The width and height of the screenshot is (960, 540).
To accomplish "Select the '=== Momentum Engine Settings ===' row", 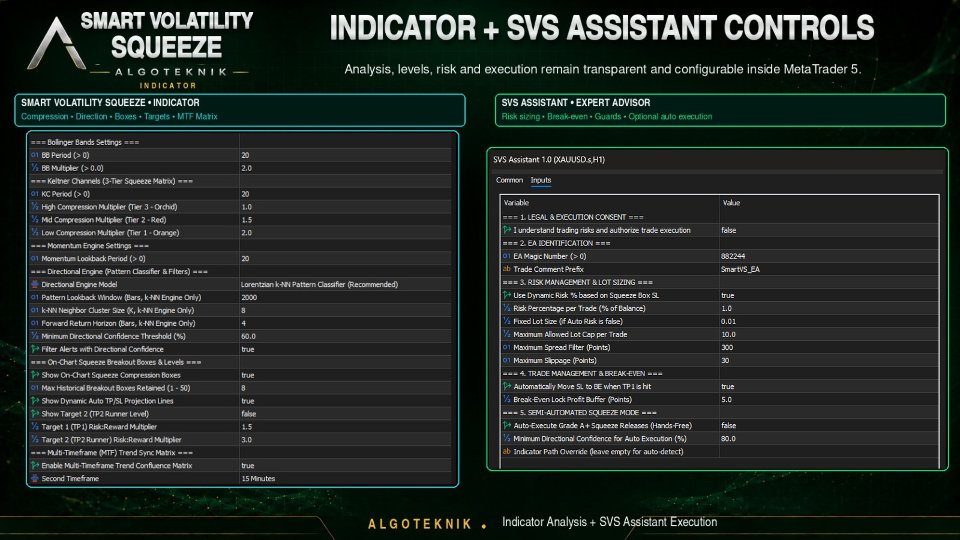I will (241, 246).
